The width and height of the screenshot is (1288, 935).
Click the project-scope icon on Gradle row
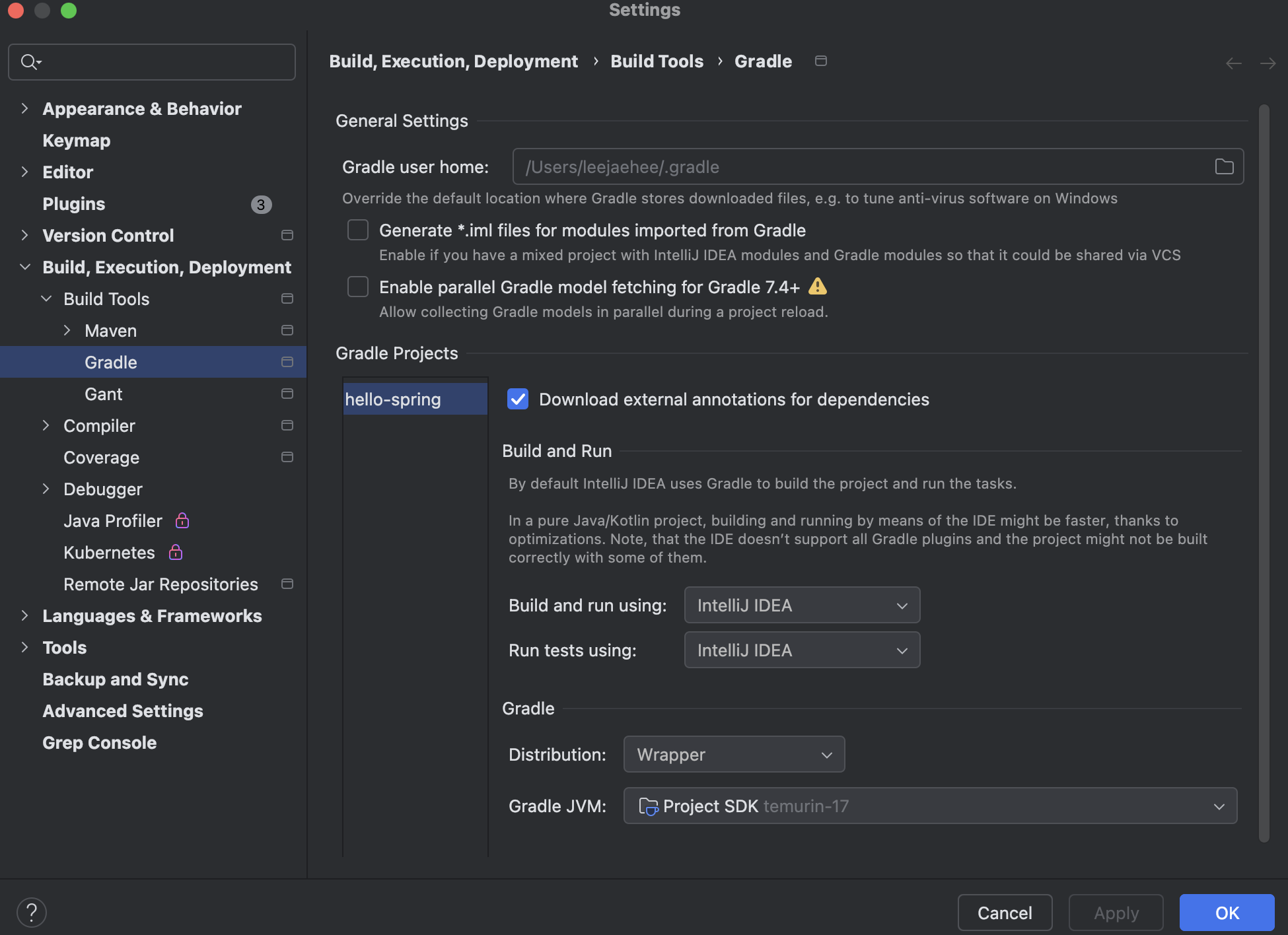tap(287, 362)
